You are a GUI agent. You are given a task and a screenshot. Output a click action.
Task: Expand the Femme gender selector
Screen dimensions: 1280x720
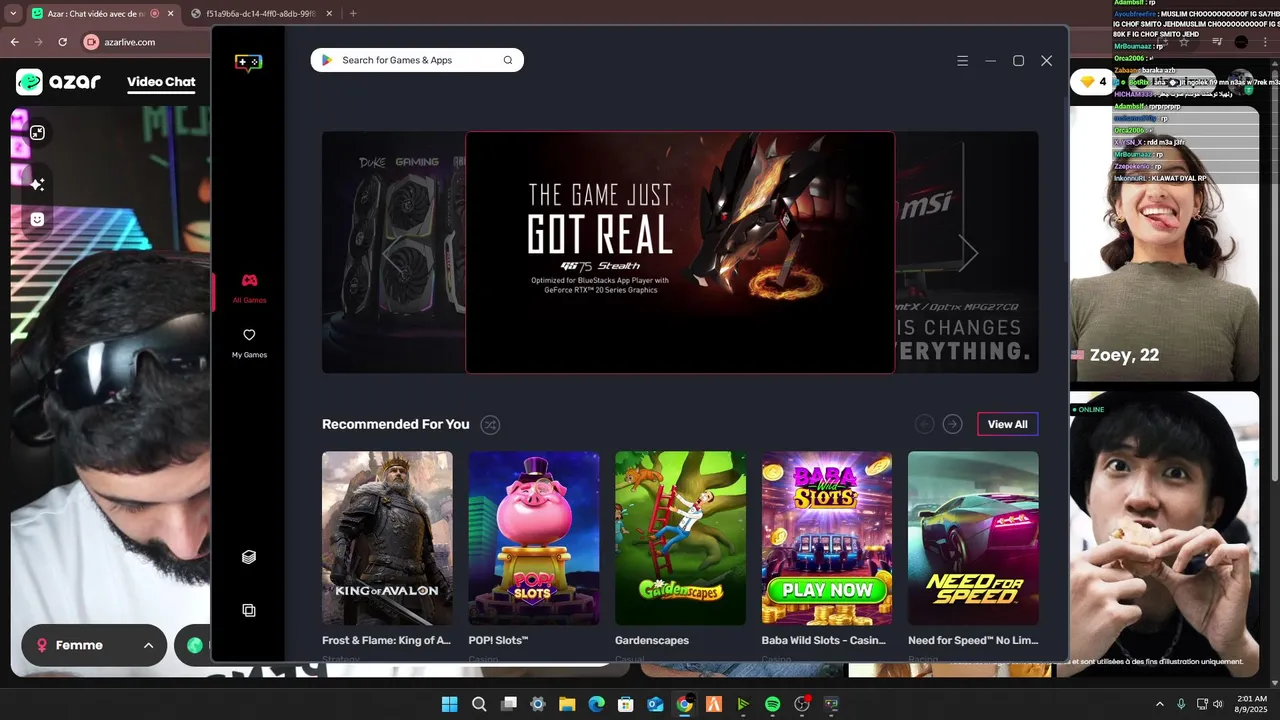tap(95, 645)
